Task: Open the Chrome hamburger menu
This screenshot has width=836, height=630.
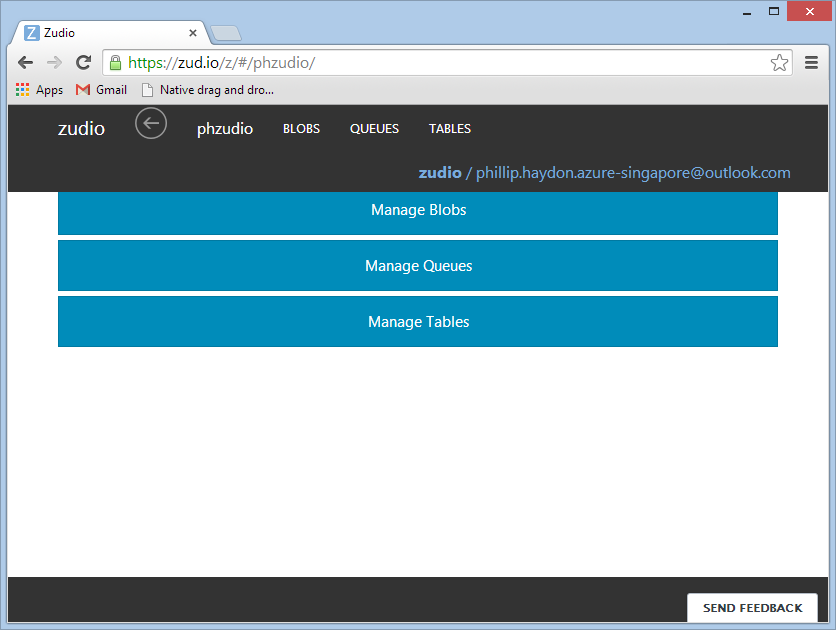Action: pos(811,63)
